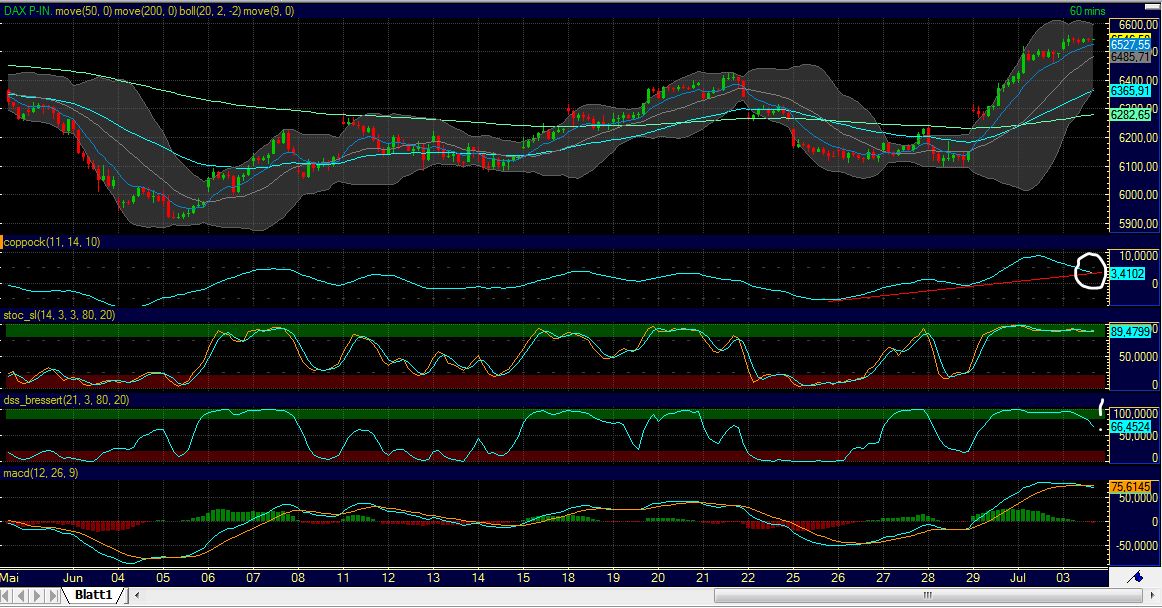Click the Jun label on date axis
The image size is (1162, 608).
pos(73,578)
